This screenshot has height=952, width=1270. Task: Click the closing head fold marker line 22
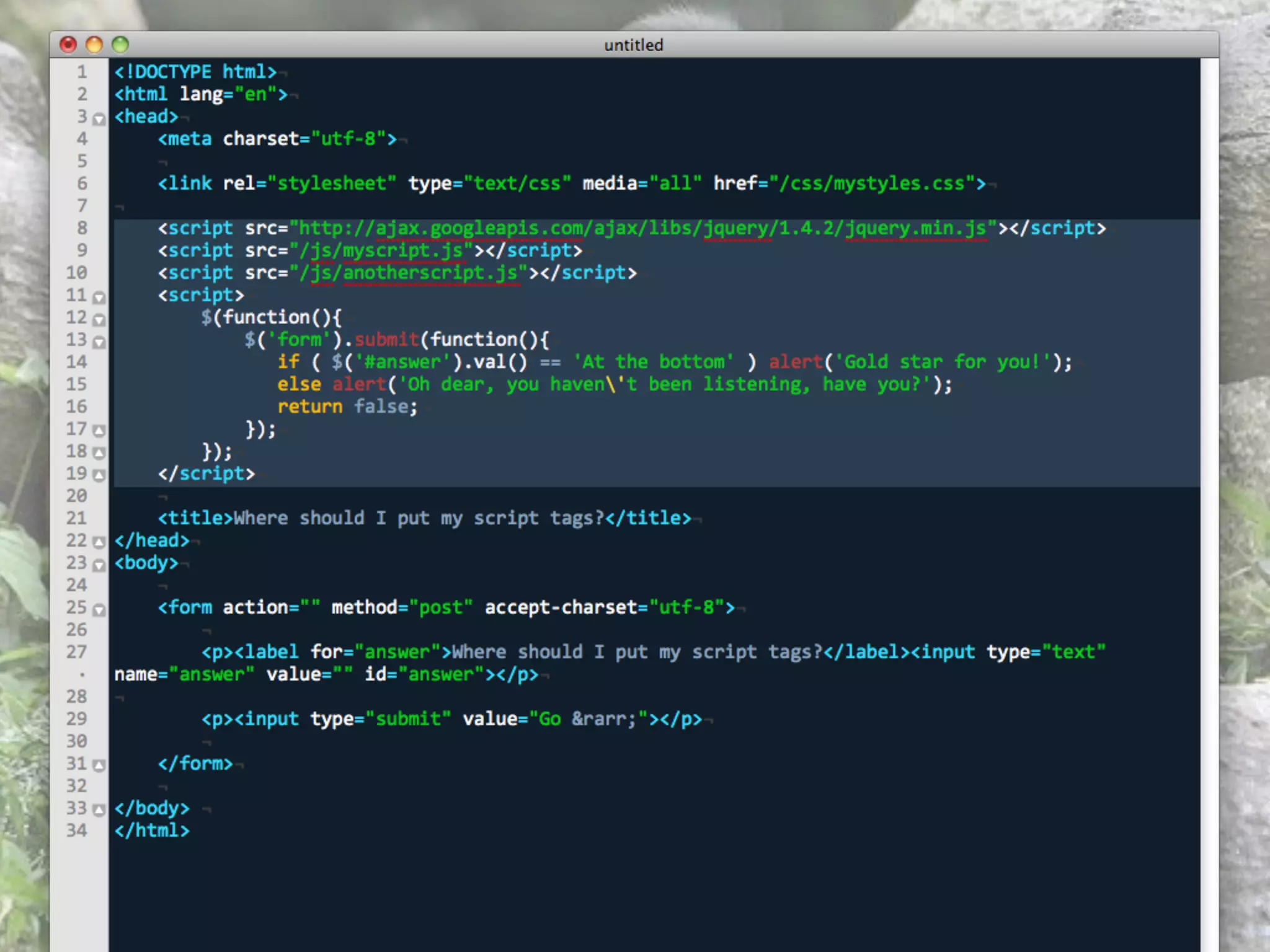pos(99,542)
